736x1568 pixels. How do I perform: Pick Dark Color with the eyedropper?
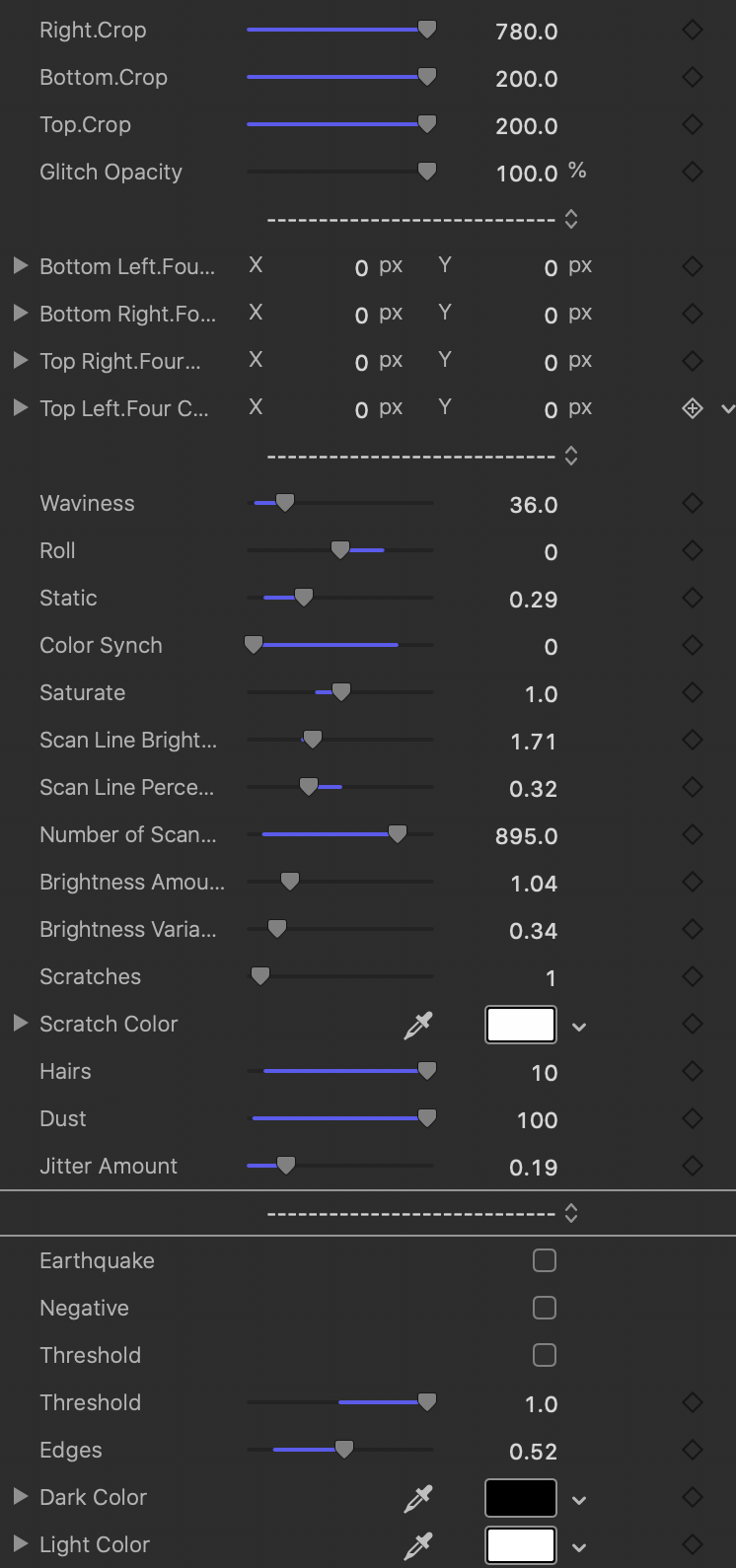418,1499
